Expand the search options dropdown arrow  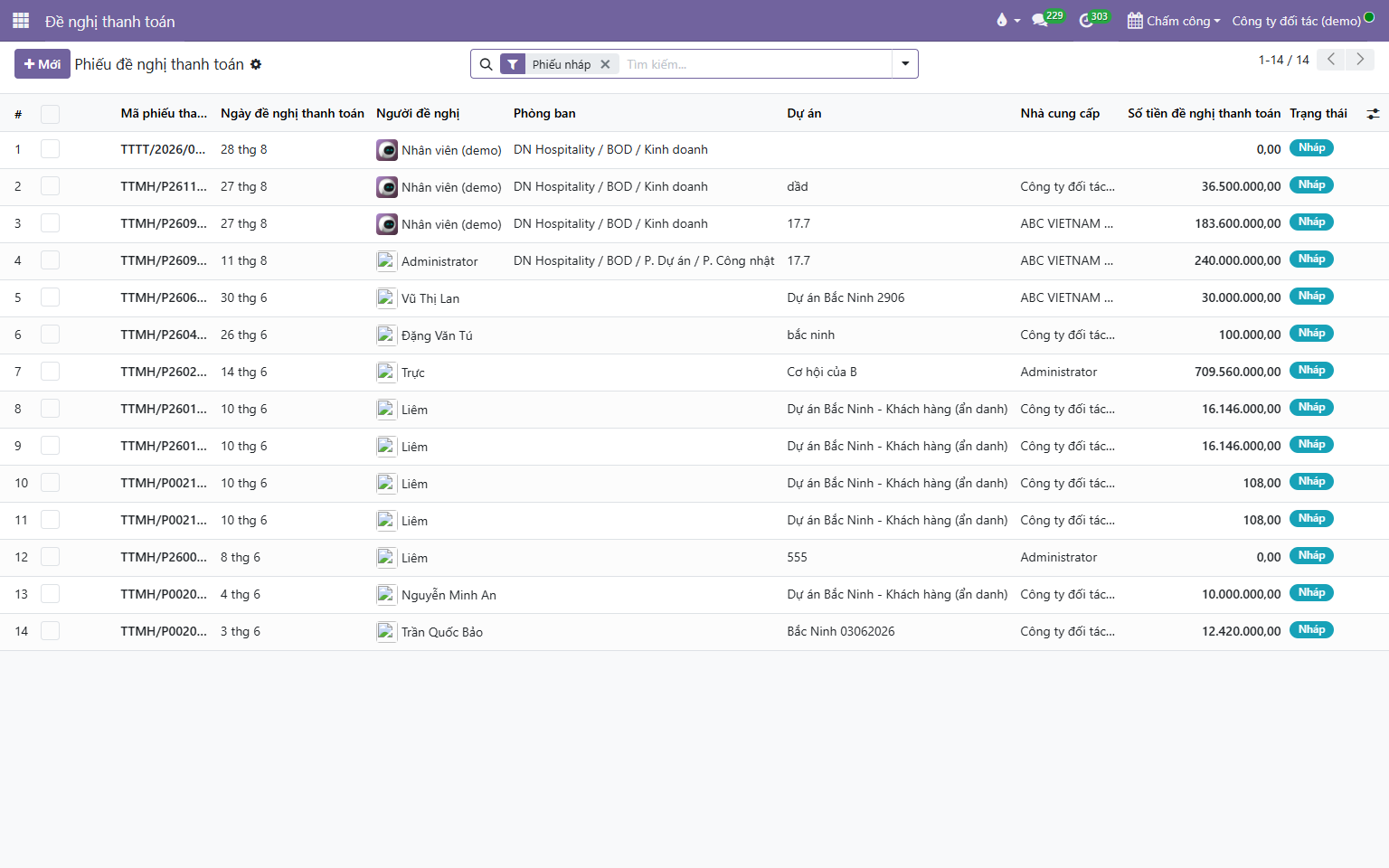905,64
